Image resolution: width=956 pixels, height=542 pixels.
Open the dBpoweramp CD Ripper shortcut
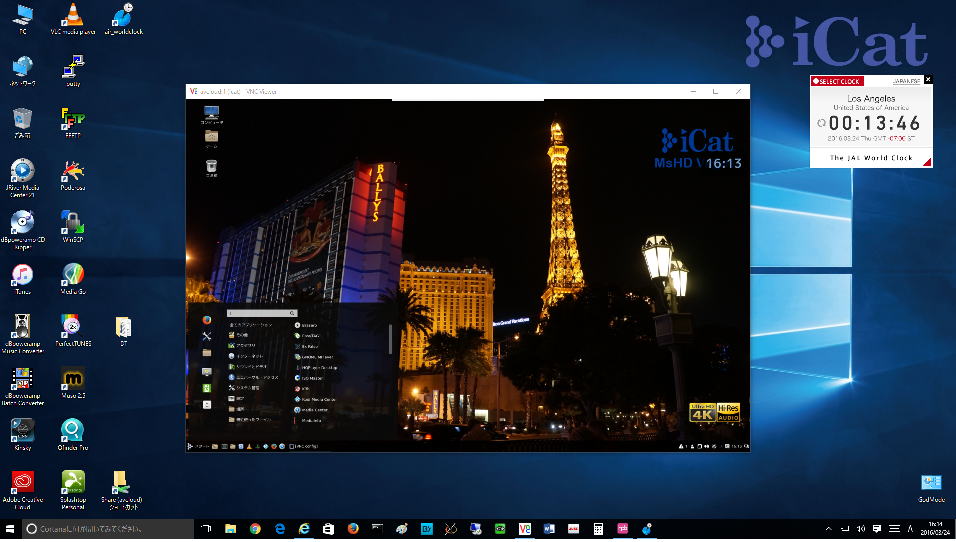point(23,230)
